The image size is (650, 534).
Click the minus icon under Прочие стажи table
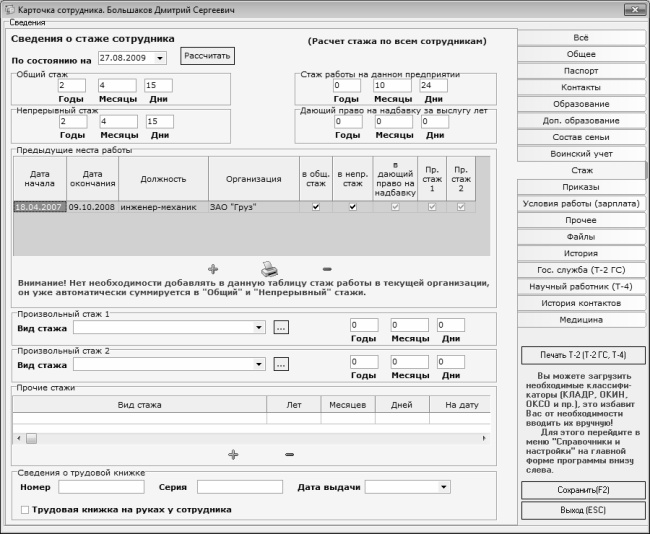[x=289, y=455]
